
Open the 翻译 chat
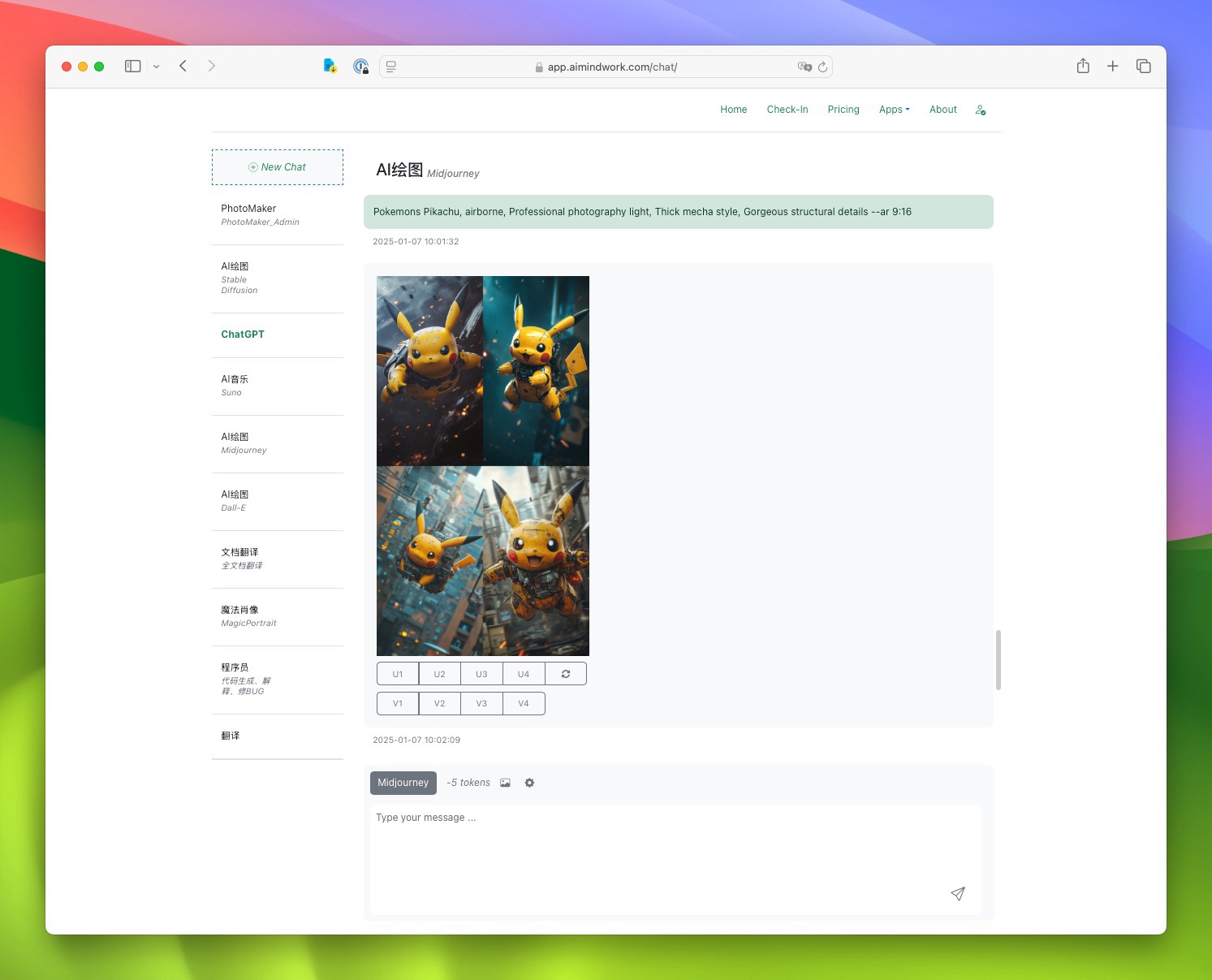tap(278, 736)
